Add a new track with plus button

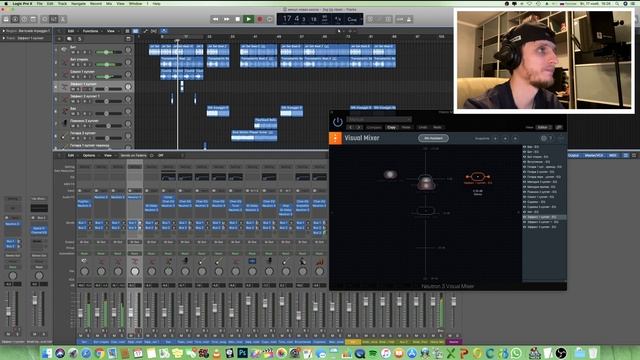pyautogui.click(x=59, y=39)
